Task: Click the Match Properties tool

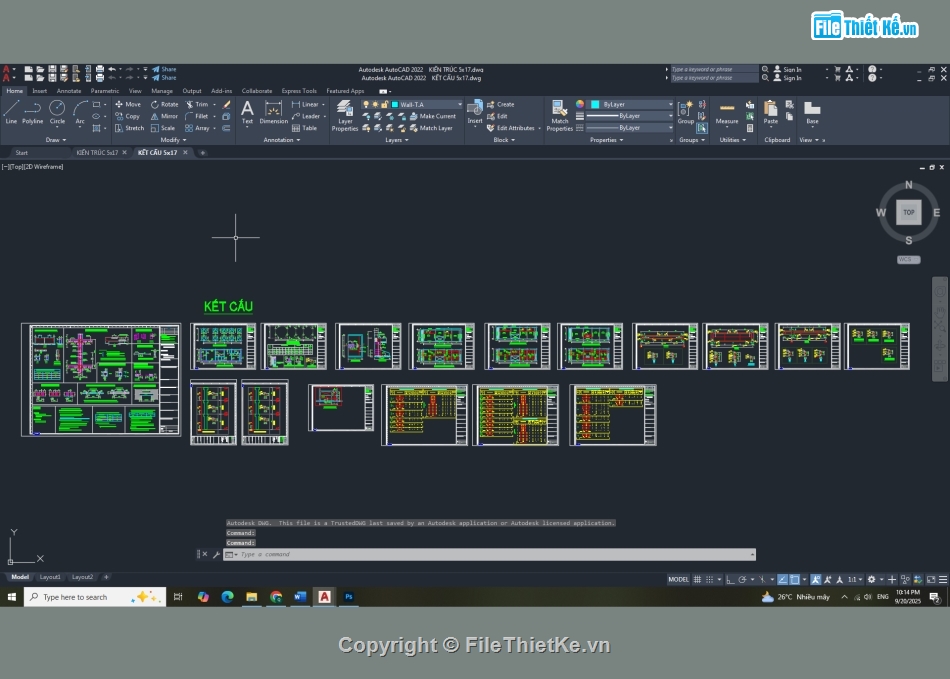Action: click(560, 114)
